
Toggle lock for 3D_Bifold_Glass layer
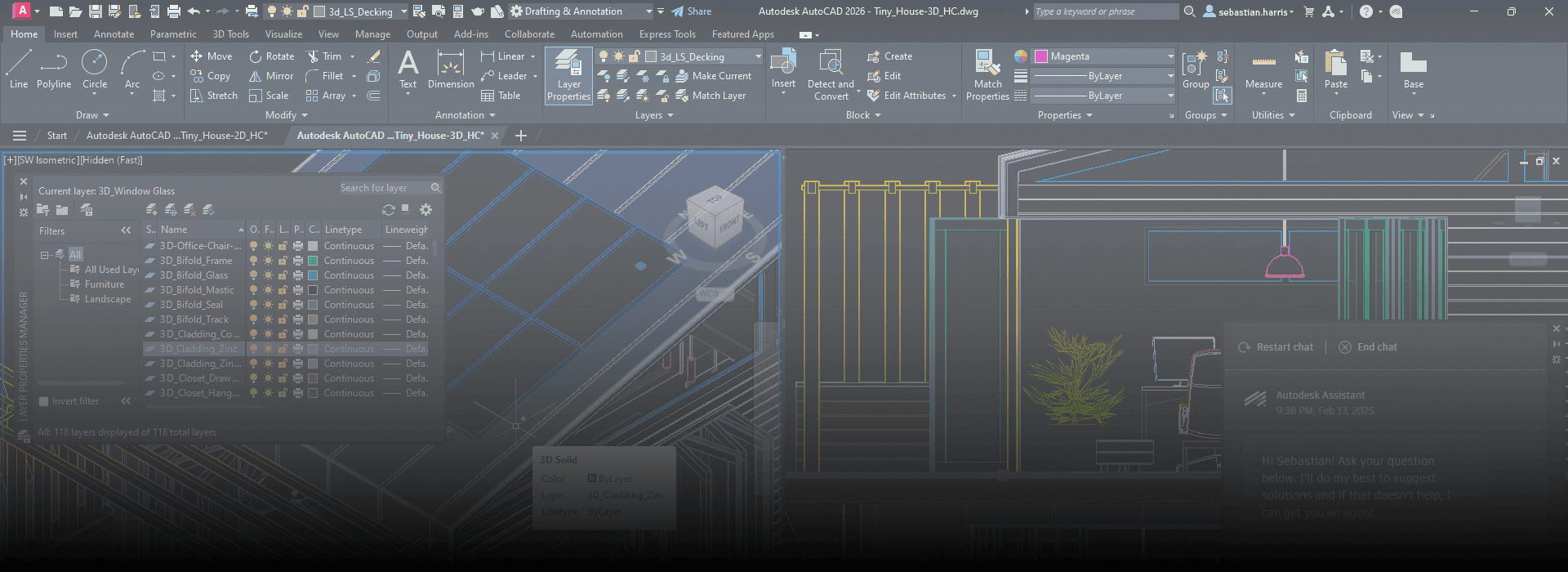[x=283, y=275]
